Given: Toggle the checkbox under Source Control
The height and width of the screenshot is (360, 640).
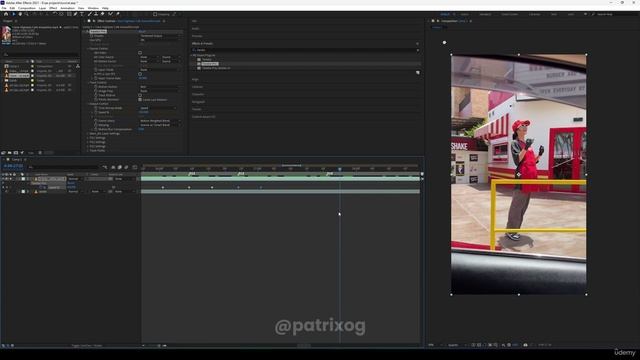Looking at the screenshot, I should [140, 53].
